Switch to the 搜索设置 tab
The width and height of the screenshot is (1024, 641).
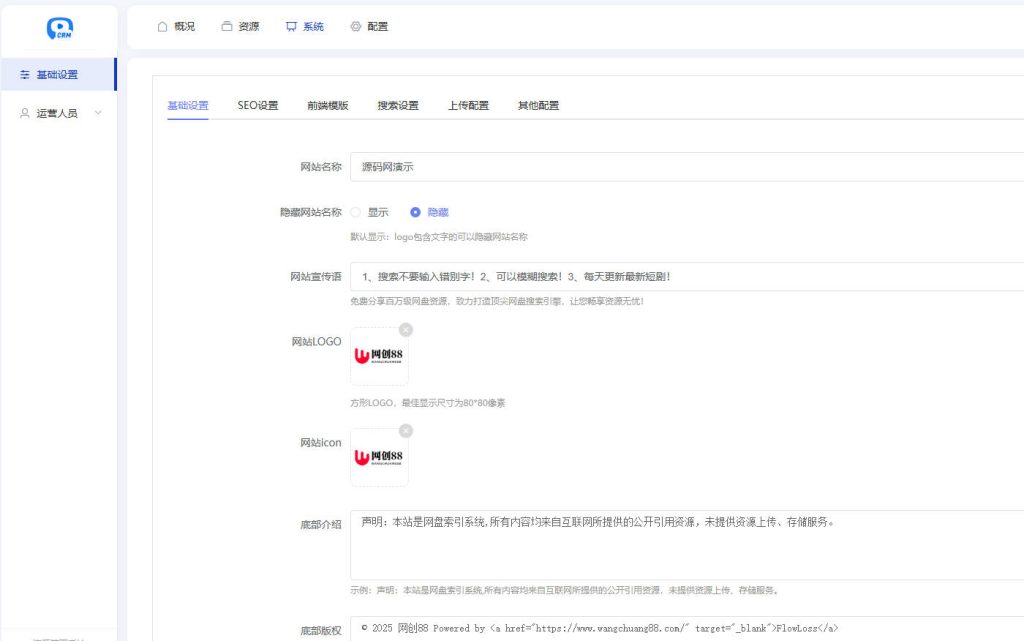pos(398,105)
